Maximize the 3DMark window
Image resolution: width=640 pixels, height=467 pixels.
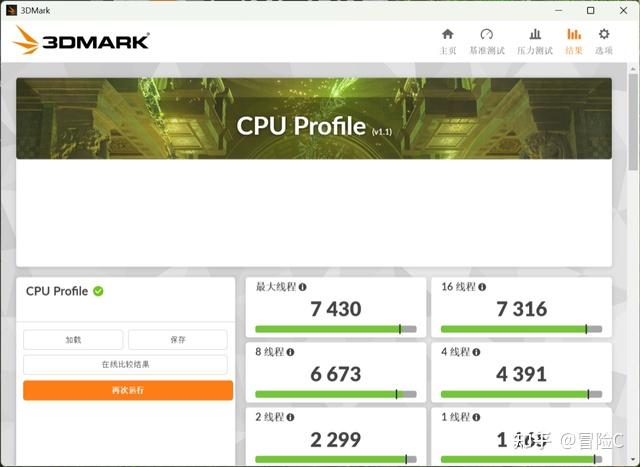591,10
